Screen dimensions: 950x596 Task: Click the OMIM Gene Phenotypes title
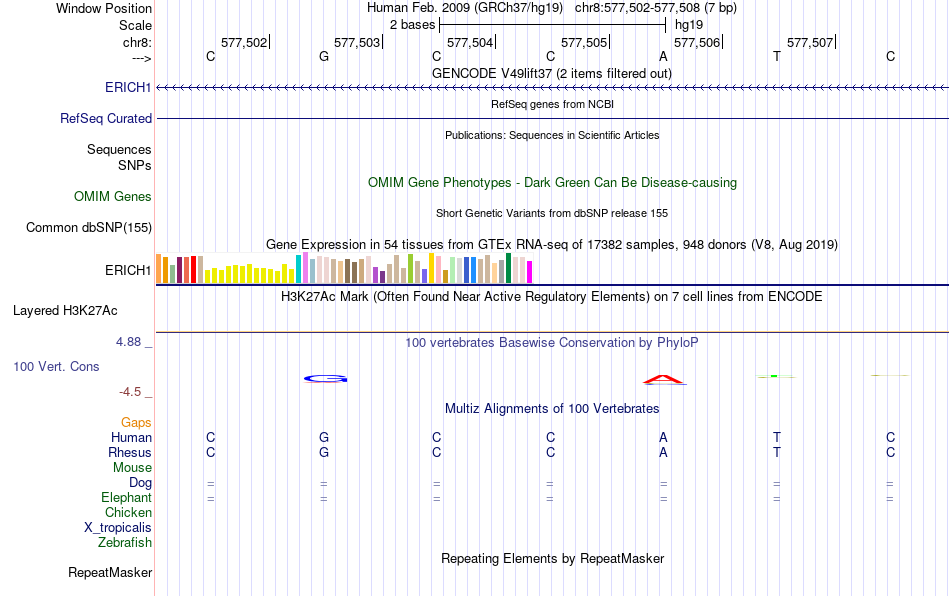point(553,182)
